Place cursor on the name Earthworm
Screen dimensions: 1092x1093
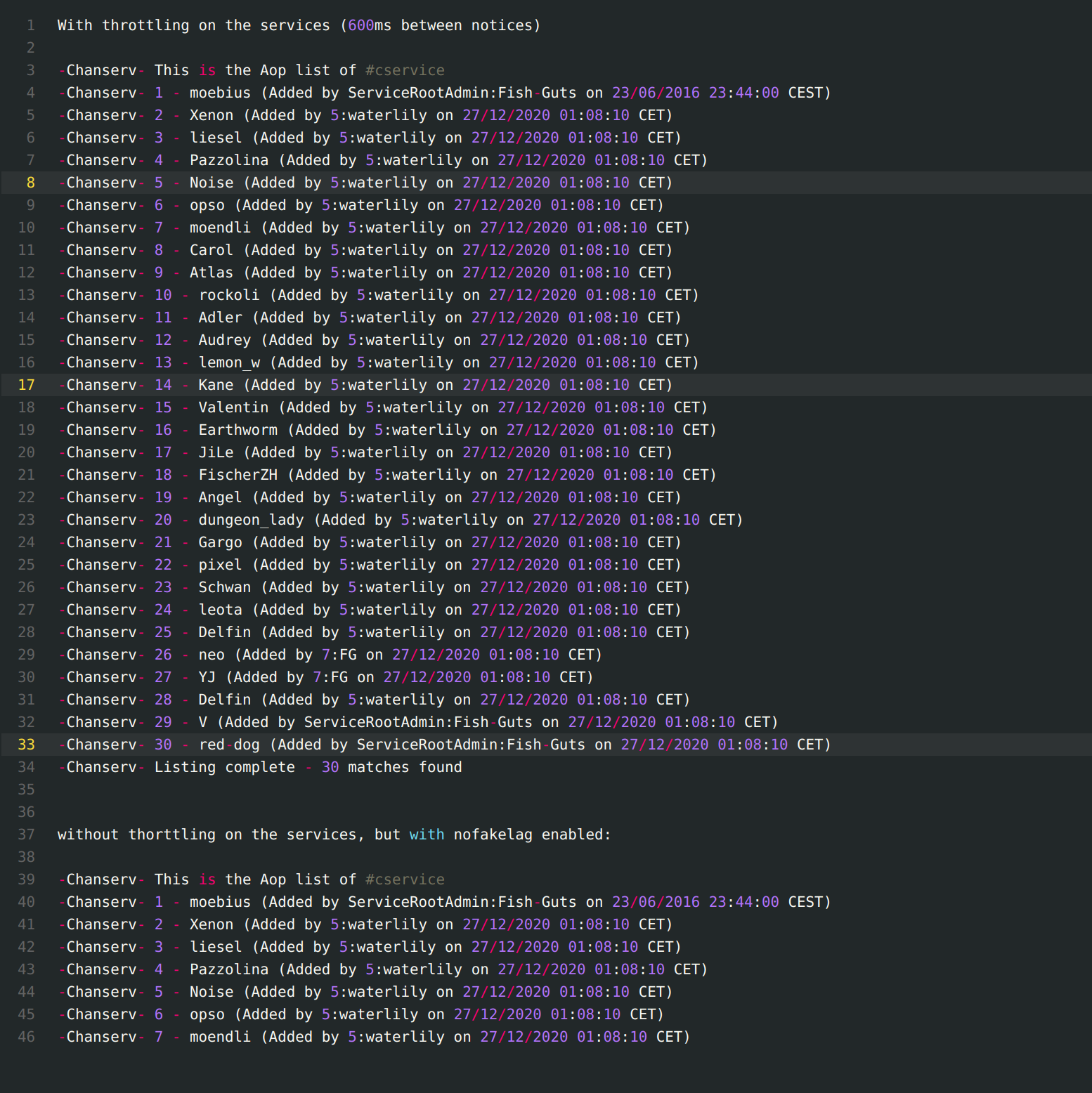click(x=238, y=430)
